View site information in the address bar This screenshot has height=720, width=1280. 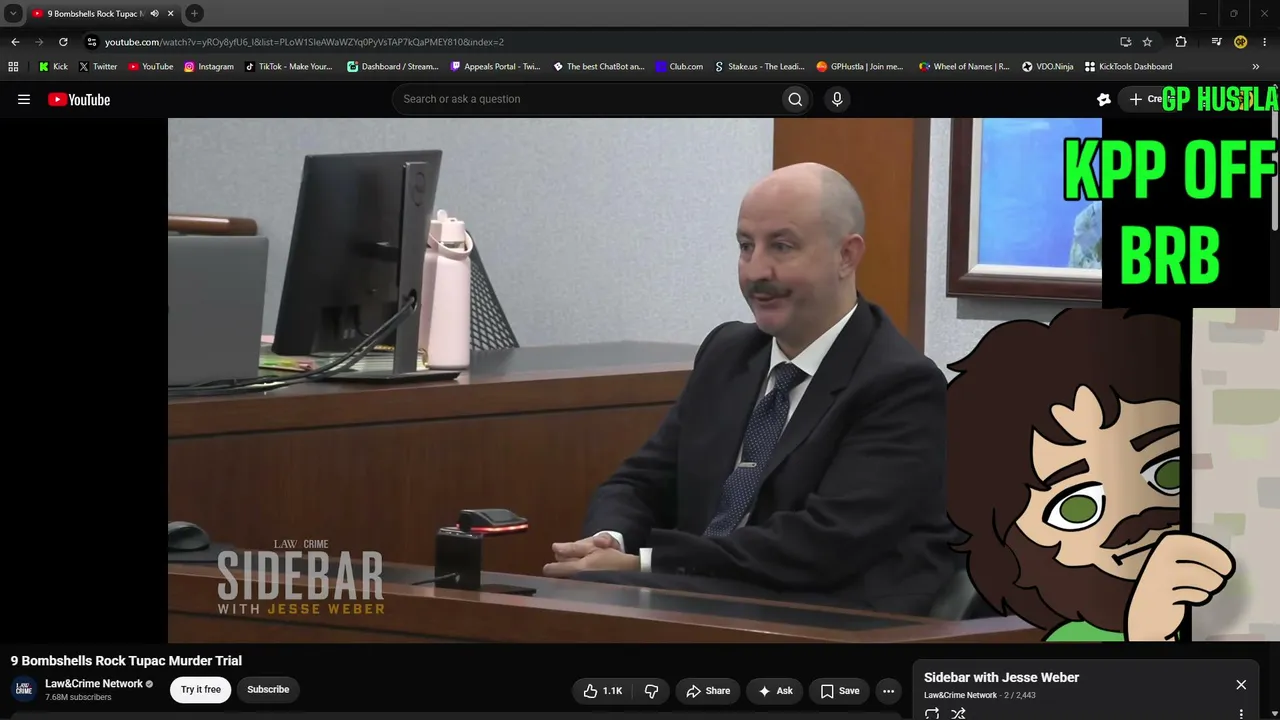point(92,42)
